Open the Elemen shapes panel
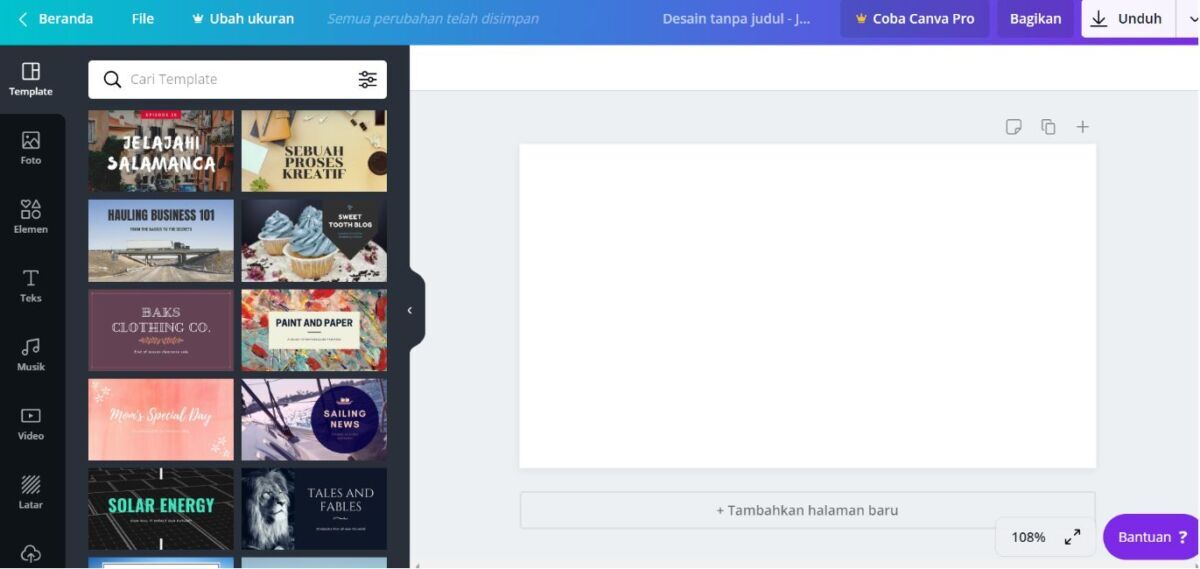Screen dimensions: 1200x569 (x=31, y=216)
